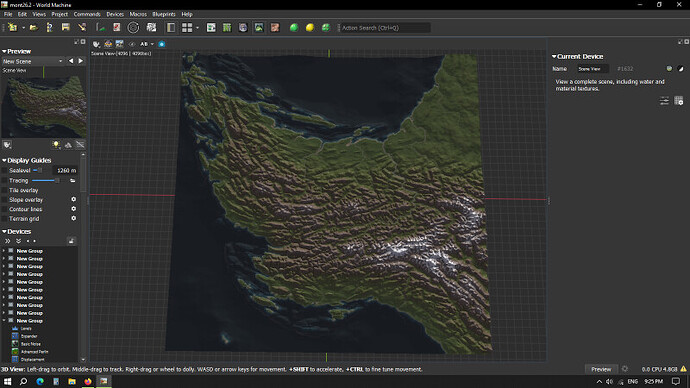Image resolution: width=690 pixels, height=388 pixels.
Task: Click the device parameter sliders icon
Action: pos(664,101)
